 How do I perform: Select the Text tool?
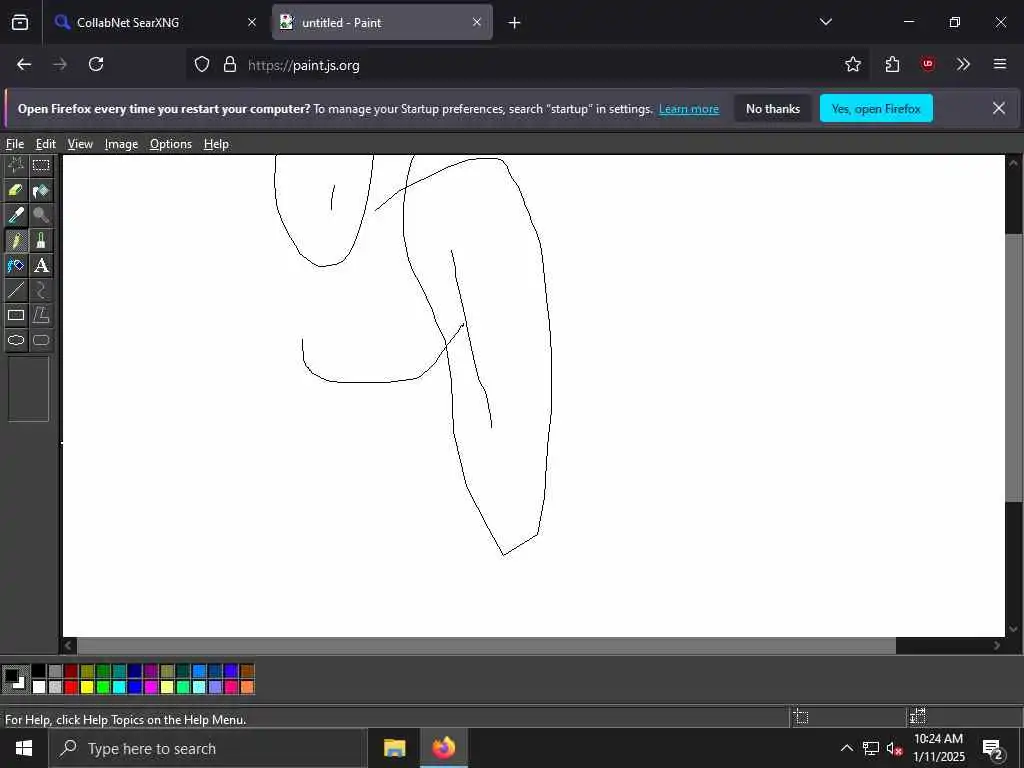coord(41,265)
